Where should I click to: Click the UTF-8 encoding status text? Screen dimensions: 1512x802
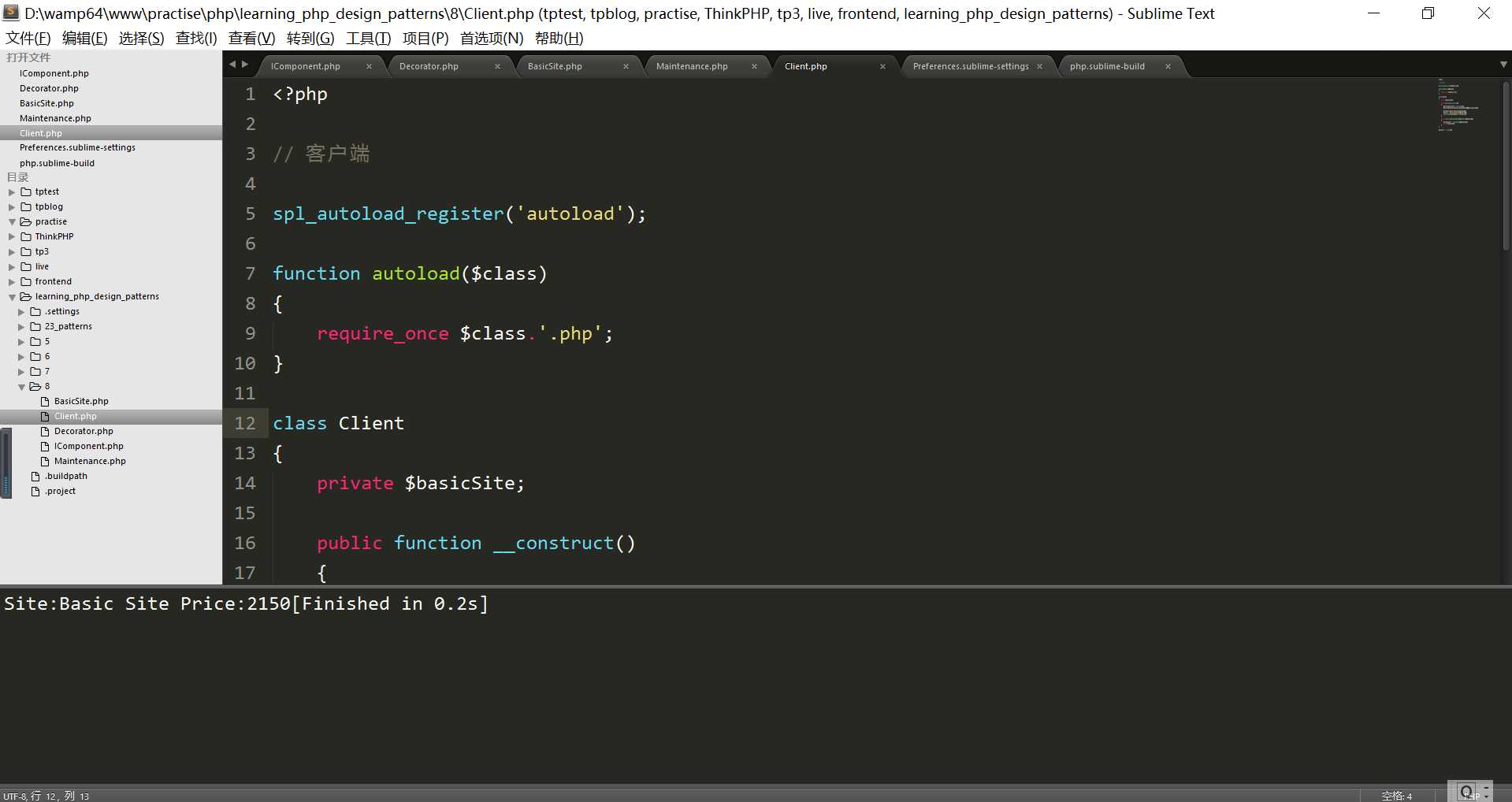coord(14,796)
